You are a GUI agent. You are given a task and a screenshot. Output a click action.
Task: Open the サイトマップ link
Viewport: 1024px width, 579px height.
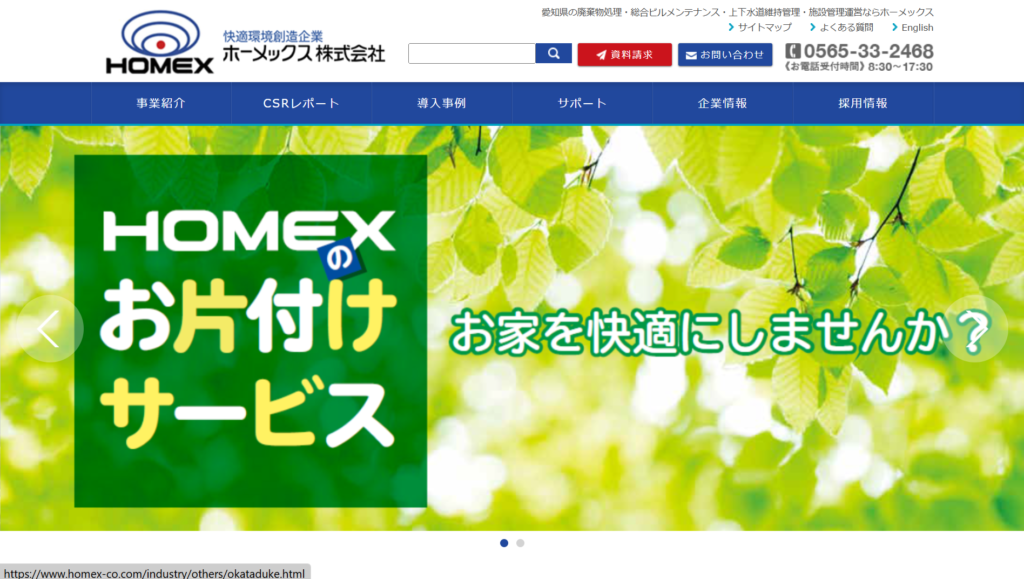764,28
